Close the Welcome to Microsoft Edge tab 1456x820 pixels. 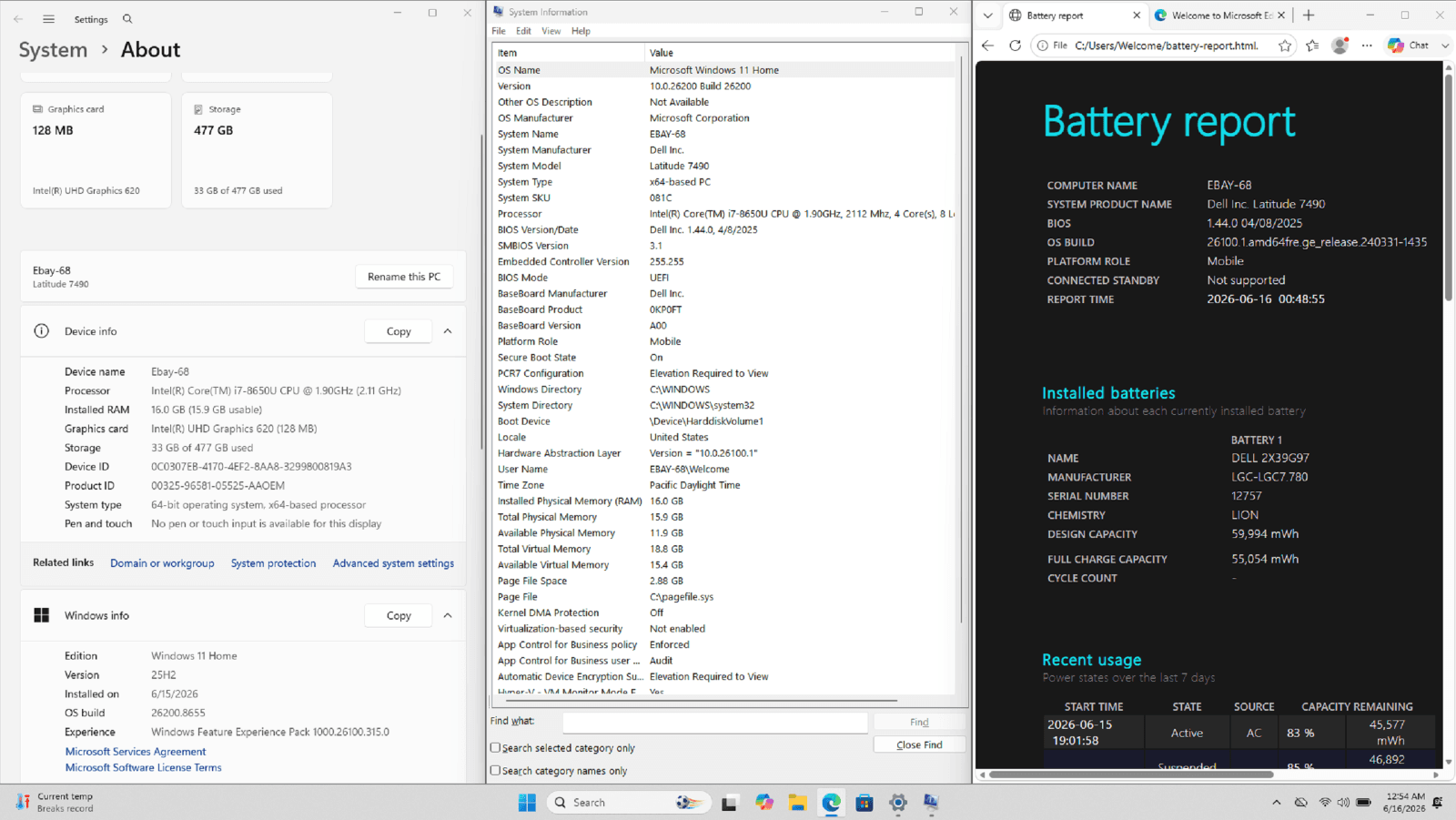click(1281, 15)
